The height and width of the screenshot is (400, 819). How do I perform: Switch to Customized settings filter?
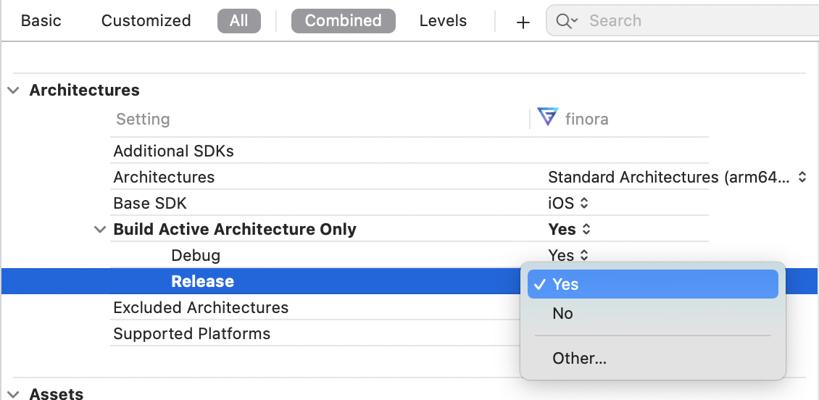point(146,20)
